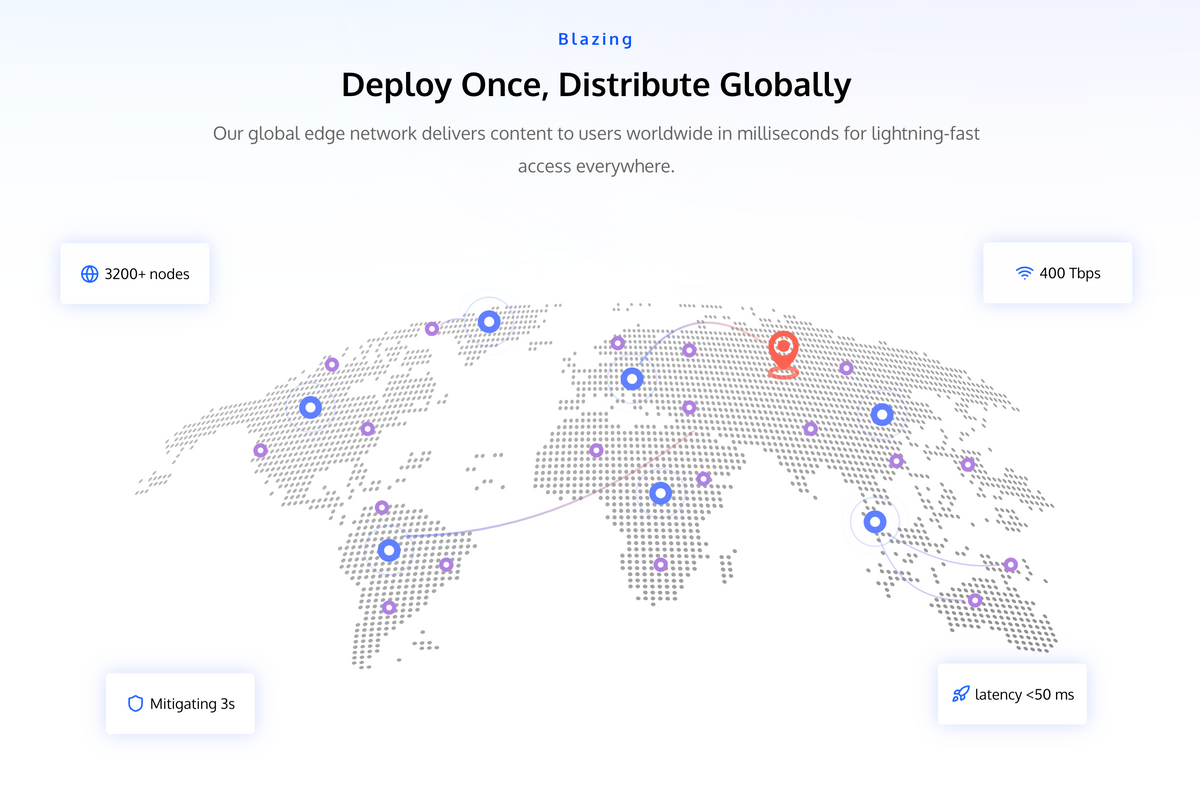Click the "Blazing" label above the heading
The height and width of the screenshot is (789, 1200).
tap(596, 40)
